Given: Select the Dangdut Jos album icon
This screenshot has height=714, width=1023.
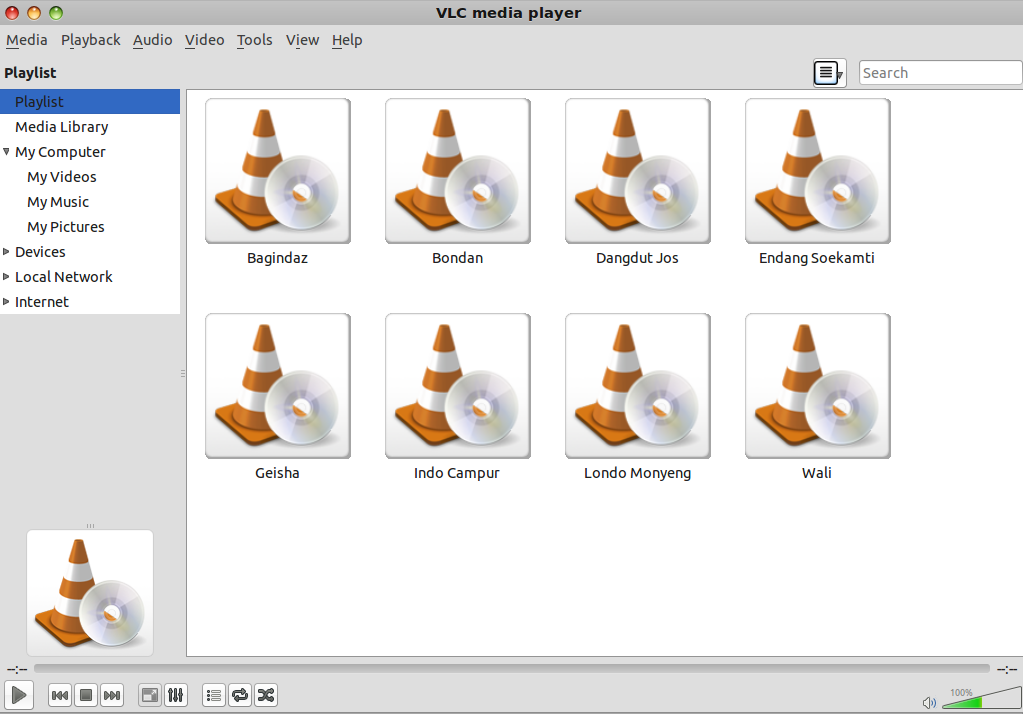Looking at the screenshot, I should coord(638,171).
